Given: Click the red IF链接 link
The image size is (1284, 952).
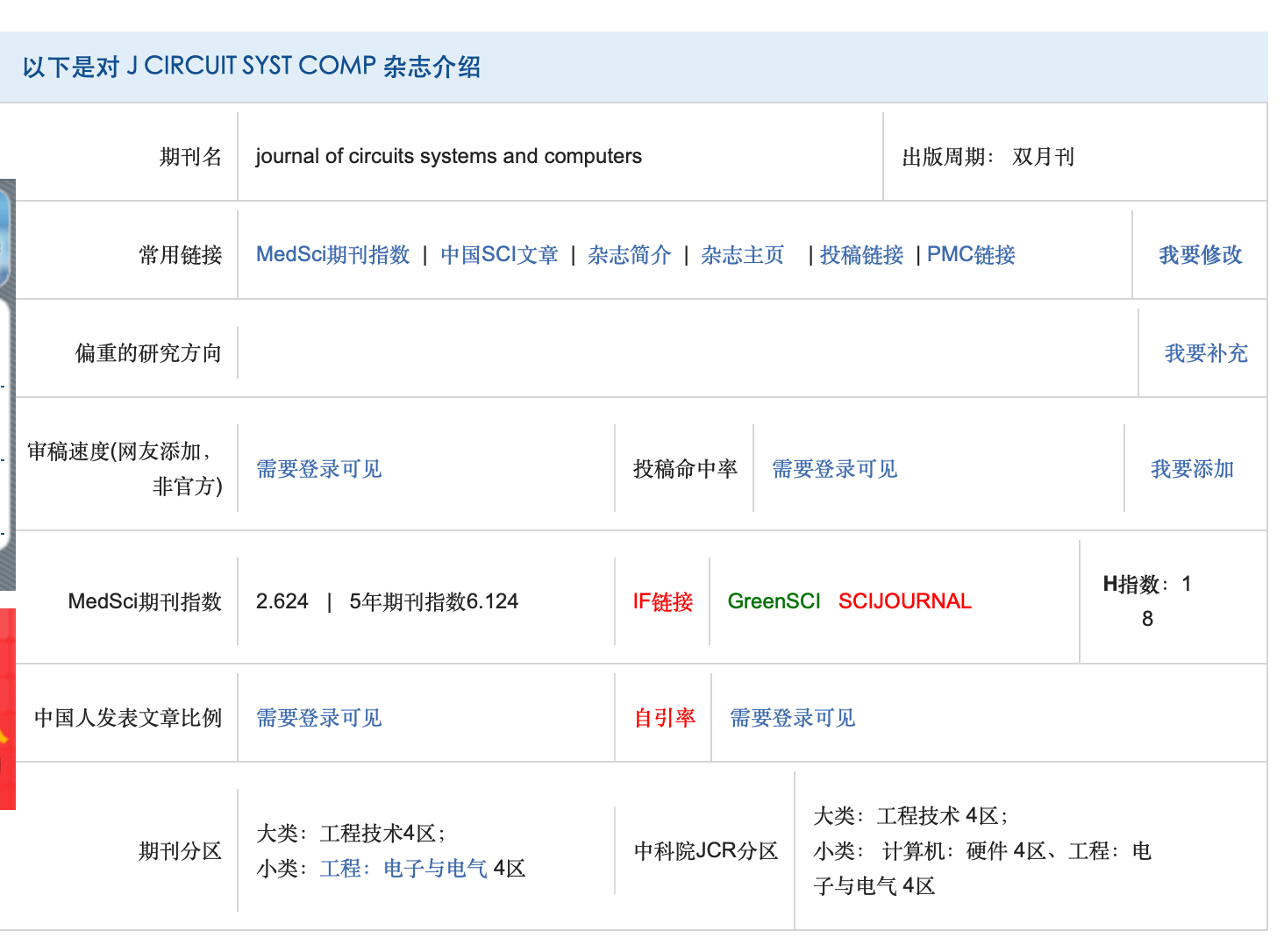Looking at the screenshot, I should [662, 602].
